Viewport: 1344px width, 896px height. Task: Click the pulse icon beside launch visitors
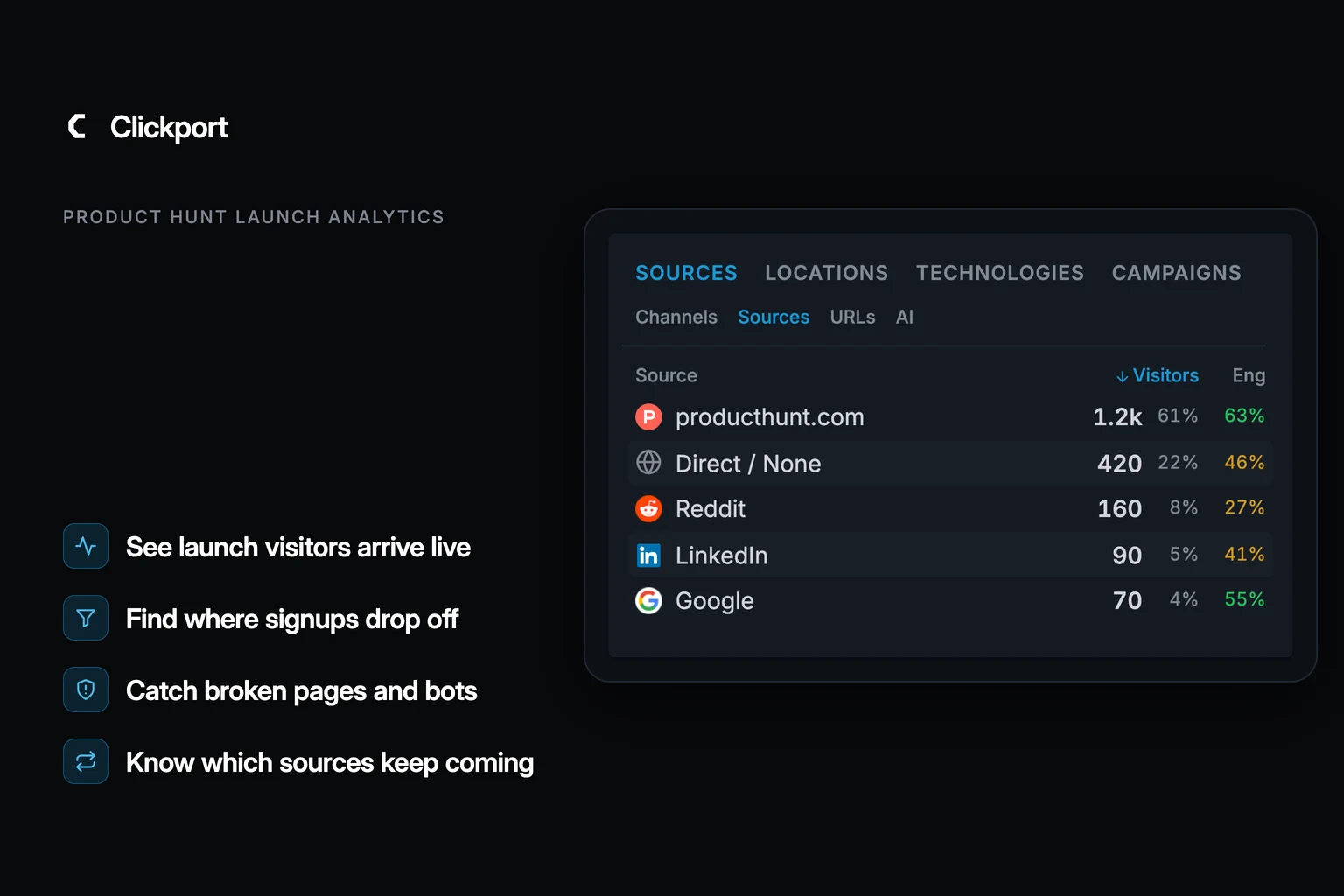[x=86, y=546]
